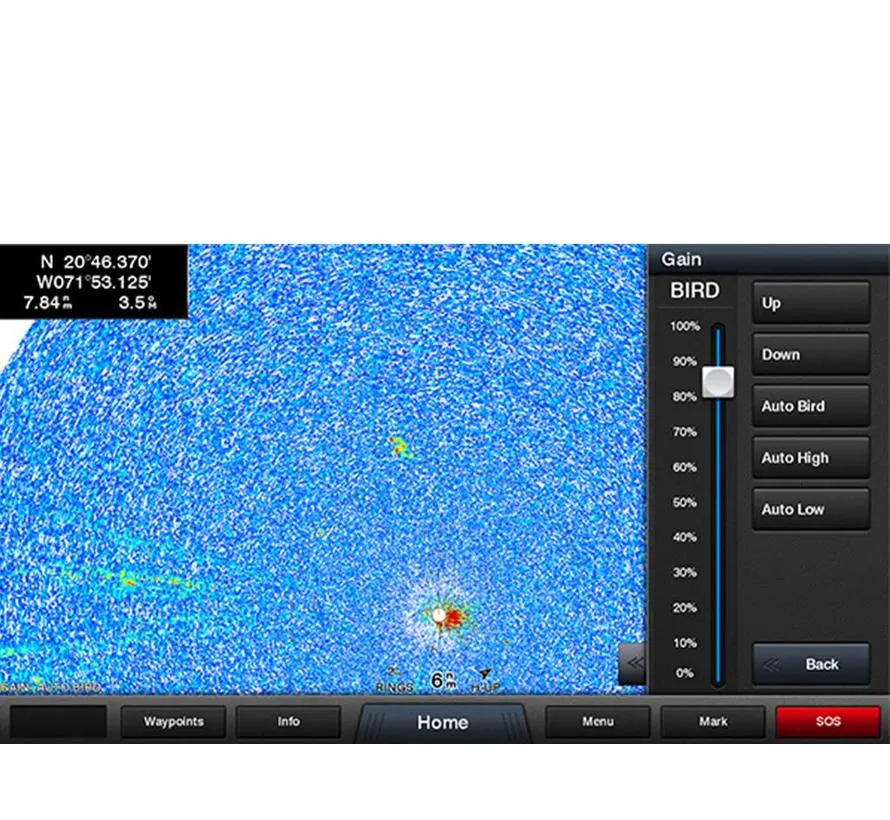The image size is (890, 820).
Task: Select Auto High gain mode
Action: pyautogui.click(x=811, y=458)
